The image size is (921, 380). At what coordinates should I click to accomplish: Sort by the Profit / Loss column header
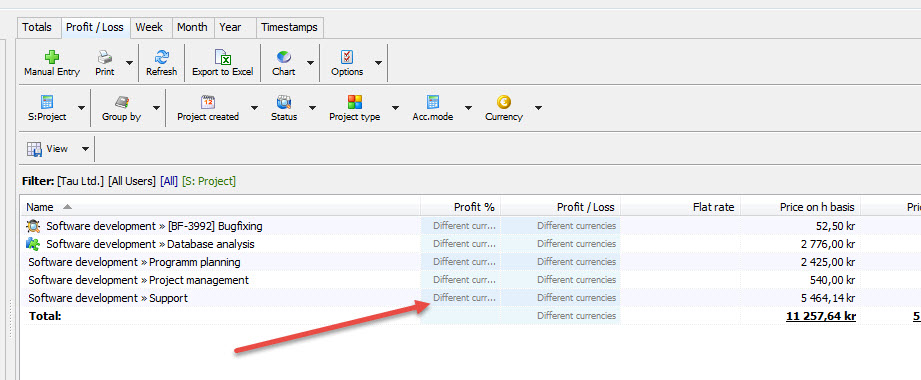tap(561, 207)
